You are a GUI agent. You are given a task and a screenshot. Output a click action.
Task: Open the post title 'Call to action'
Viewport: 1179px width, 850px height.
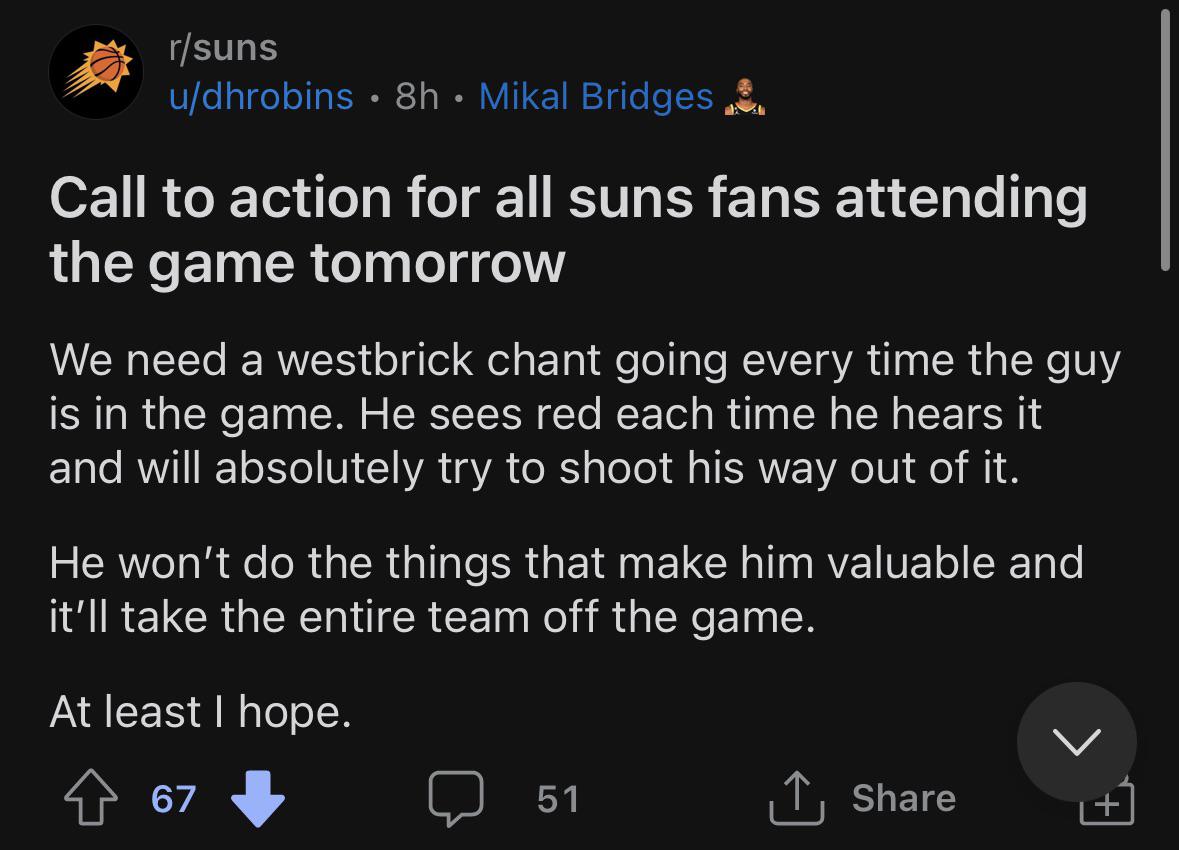point(568,229)
